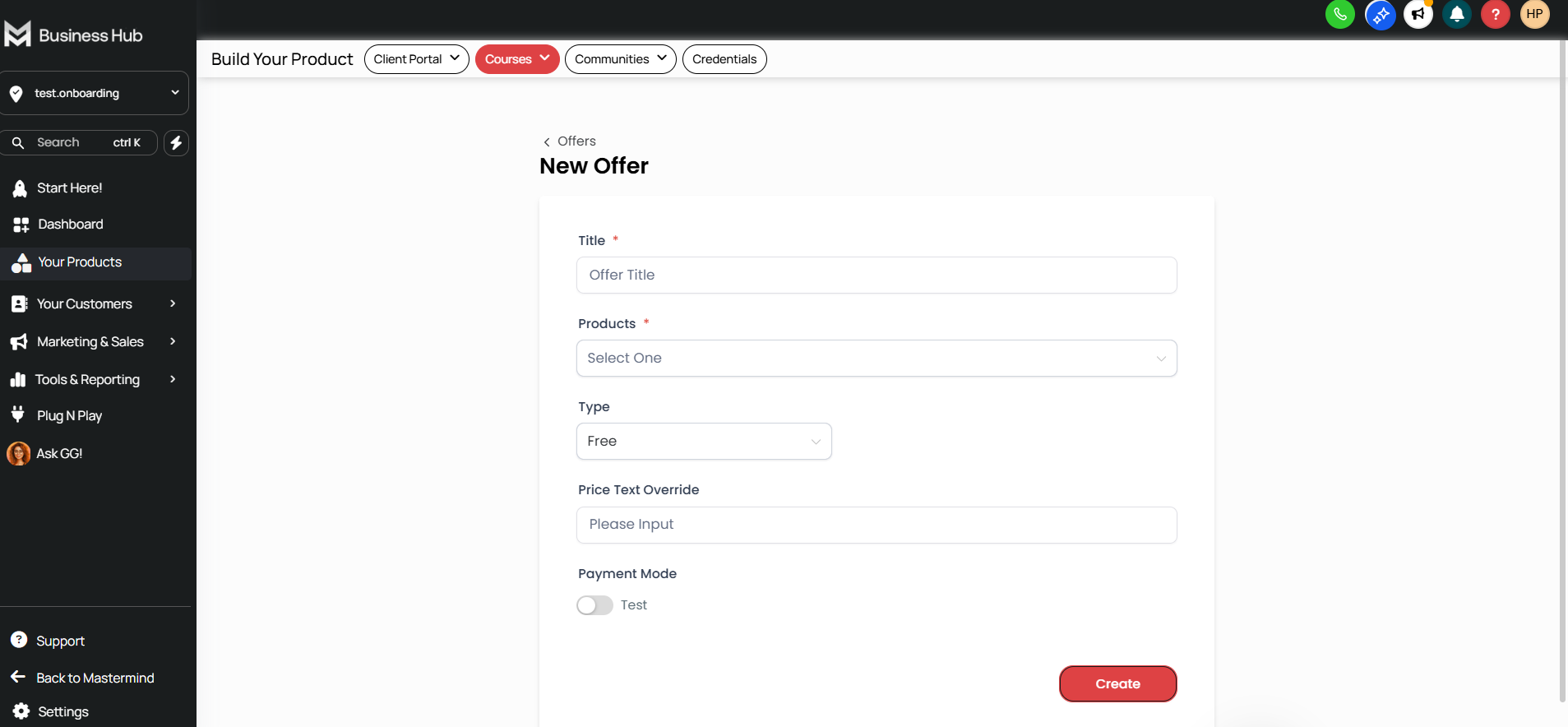Click the lightning bolt quick actions icon
The height and width of the screenshot is (727, 1568).
176,142
